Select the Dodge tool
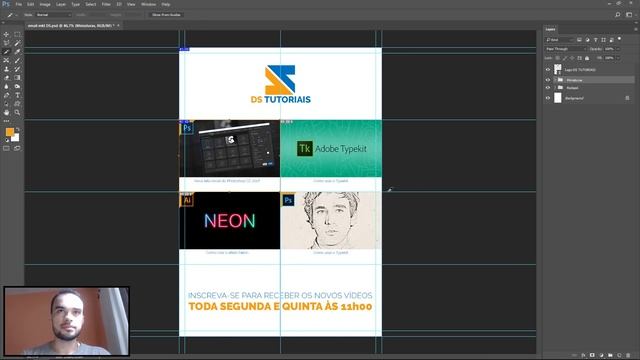 [x=17, y=87]
